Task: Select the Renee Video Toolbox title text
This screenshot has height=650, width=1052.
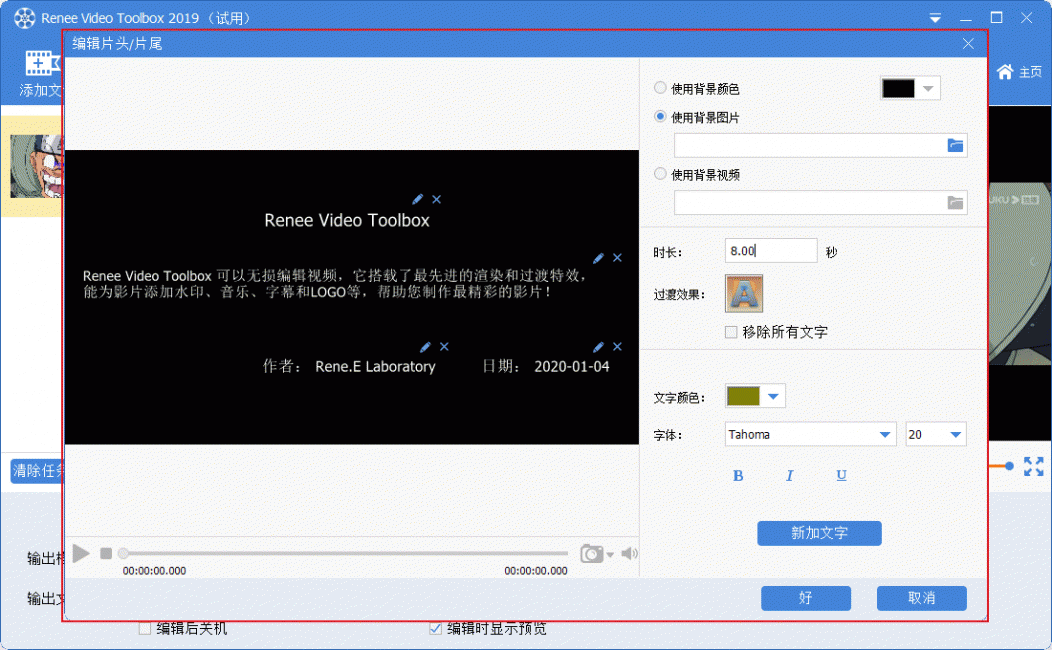Action: (x=347, y=221)
